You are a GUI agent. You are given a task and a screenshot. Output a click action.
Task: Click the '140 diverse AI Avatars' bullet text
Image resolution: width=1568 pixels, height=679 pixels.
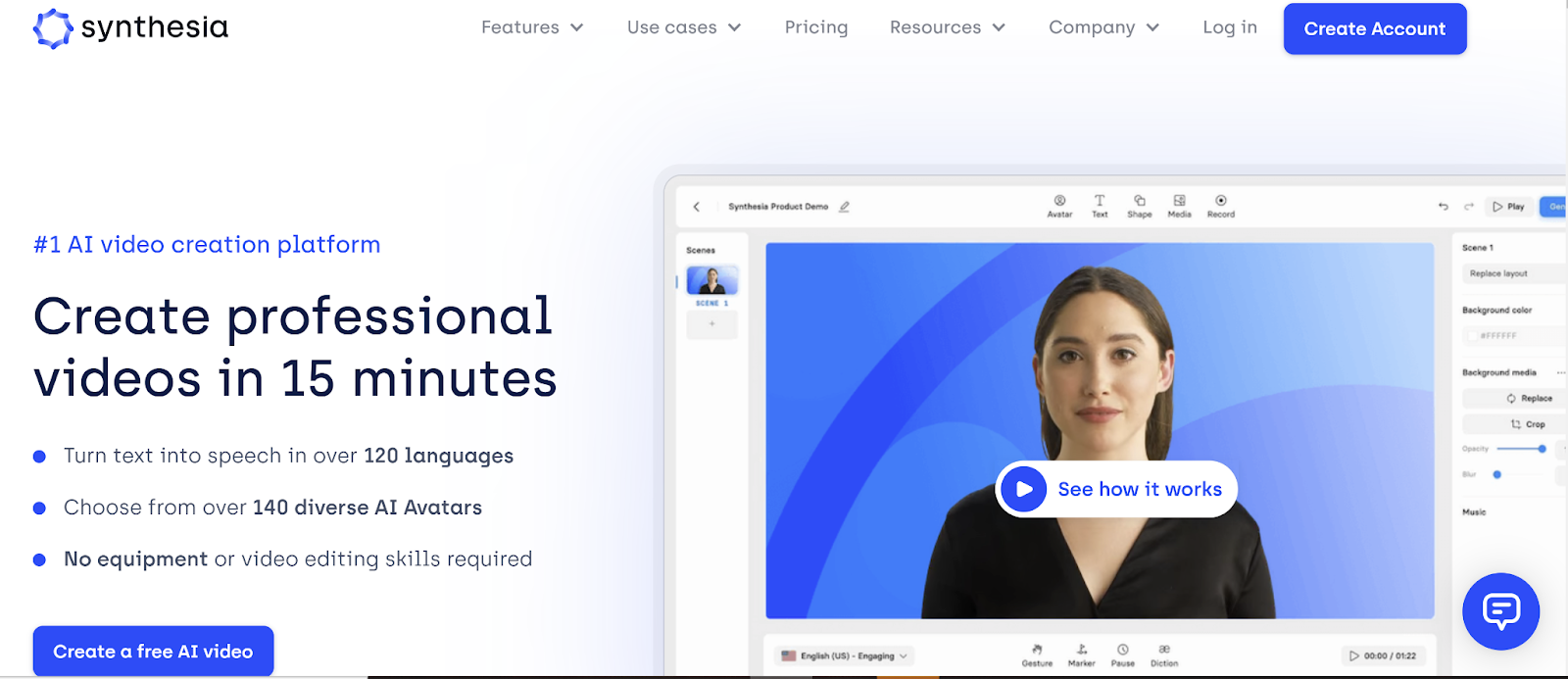pos(367,508)
